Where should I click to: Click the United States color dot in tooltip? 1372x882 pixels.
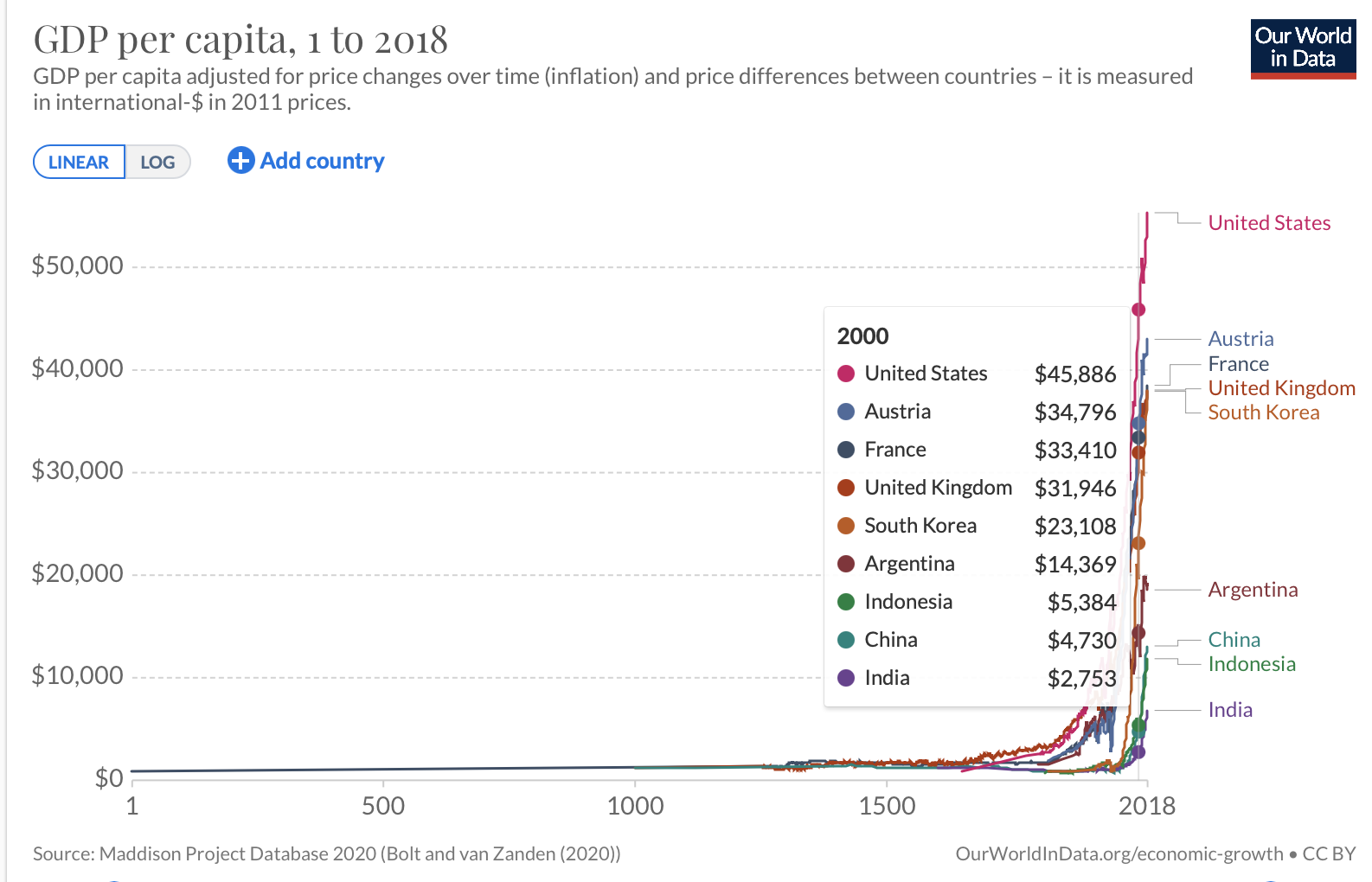click(846, 374)
